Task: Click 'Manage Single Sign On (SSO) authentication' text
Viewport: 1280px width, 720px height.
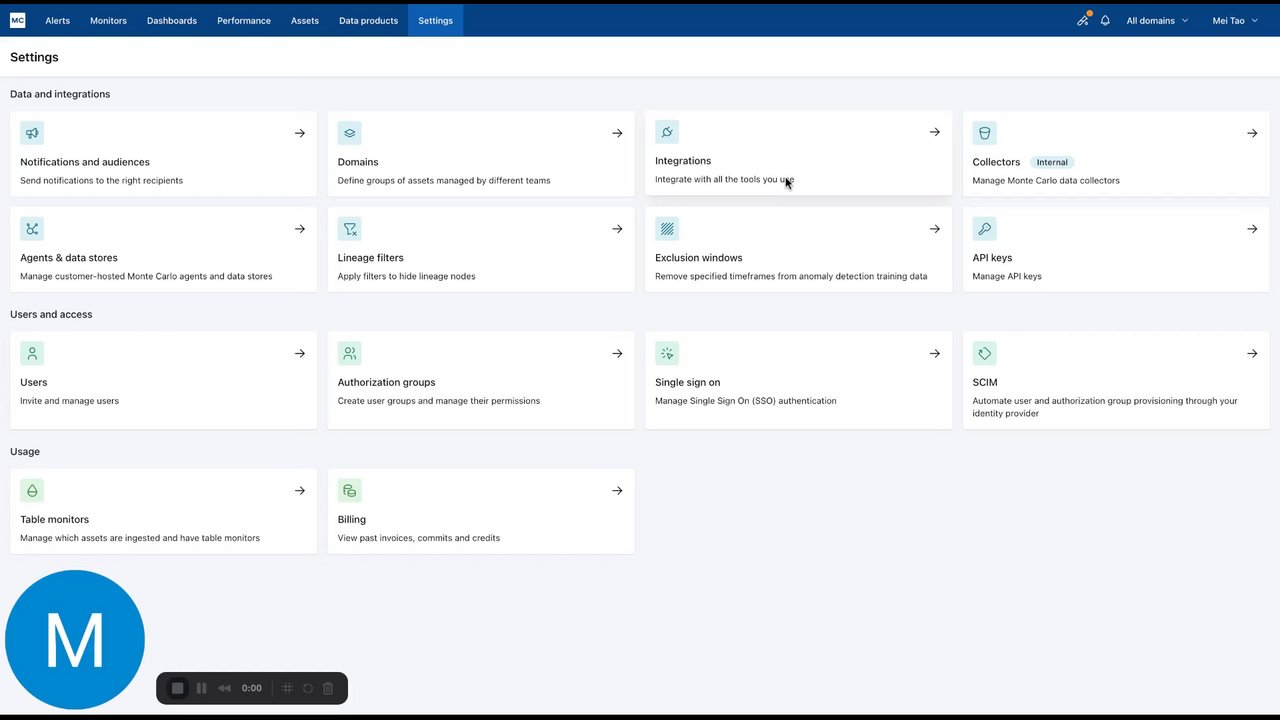Action: coord(746,401)
